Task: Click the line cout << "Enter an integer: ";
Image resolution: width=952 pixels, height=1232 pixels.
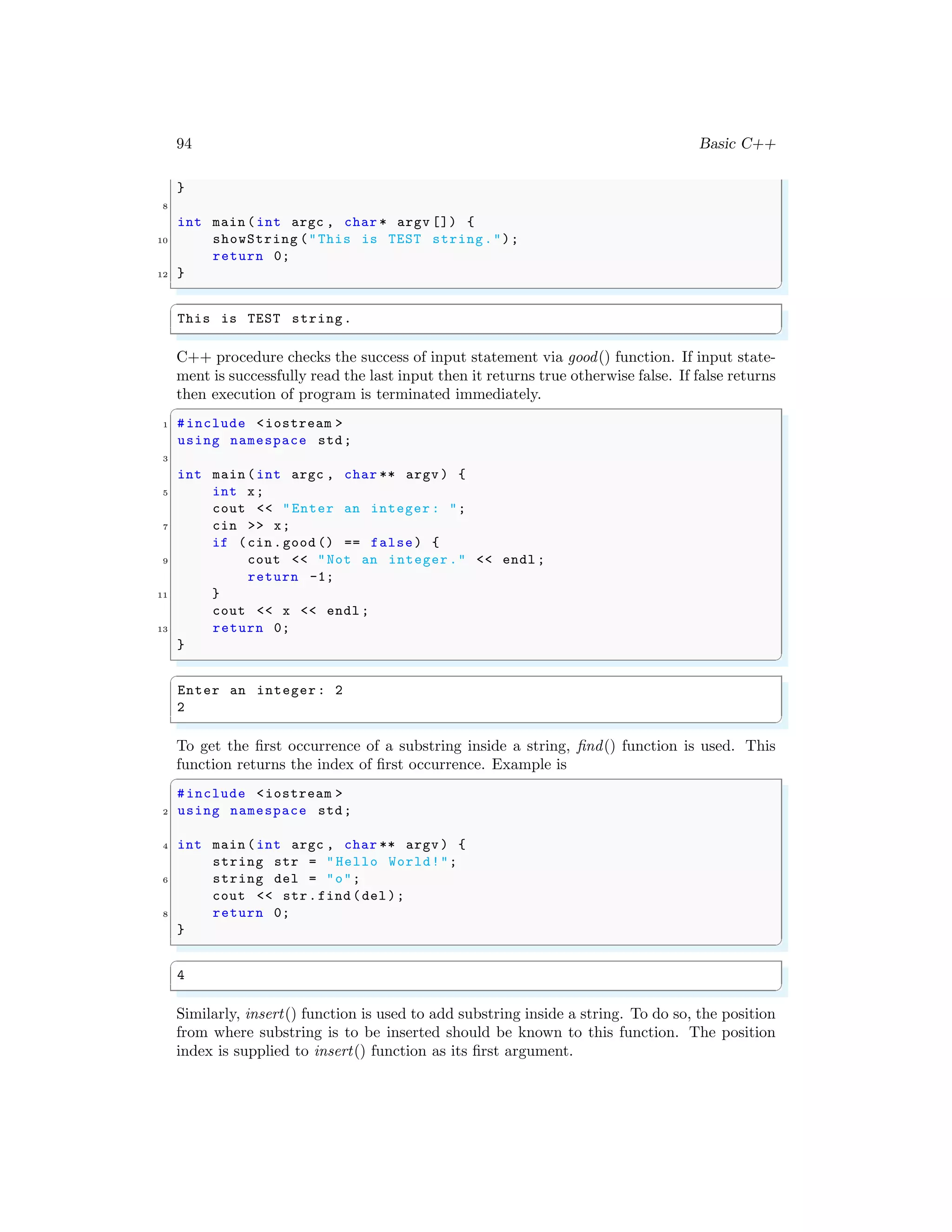Action: point(338,510)
